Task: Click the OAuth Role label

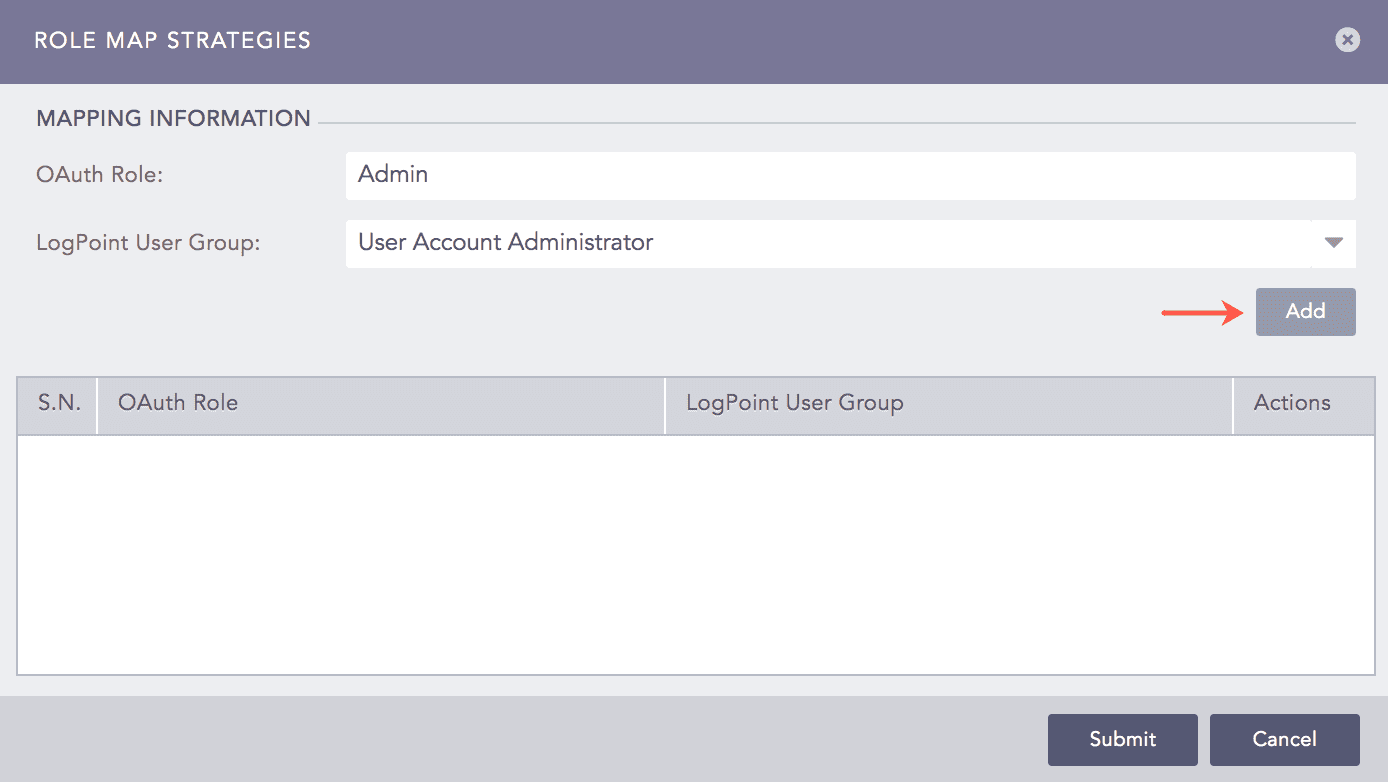Action: point(99,174)
